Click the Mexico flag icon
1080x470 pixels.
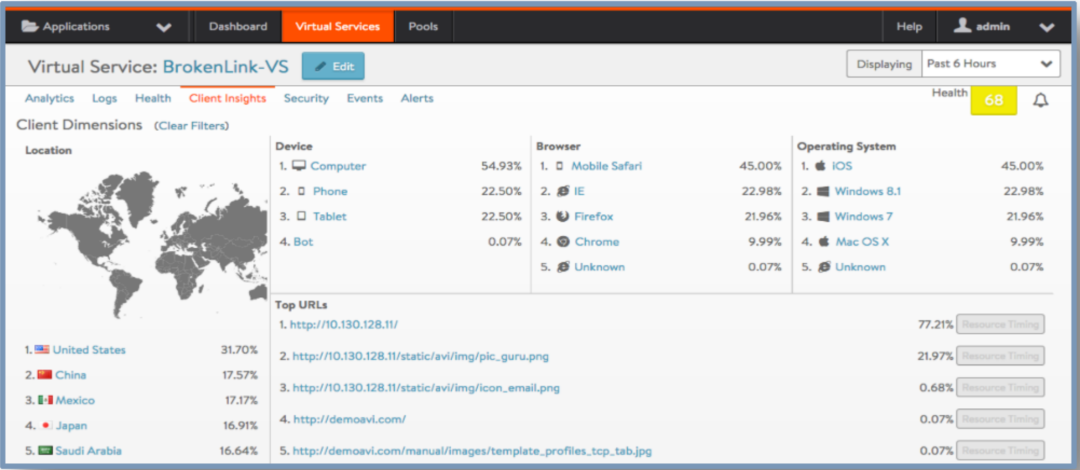[45, 400]
